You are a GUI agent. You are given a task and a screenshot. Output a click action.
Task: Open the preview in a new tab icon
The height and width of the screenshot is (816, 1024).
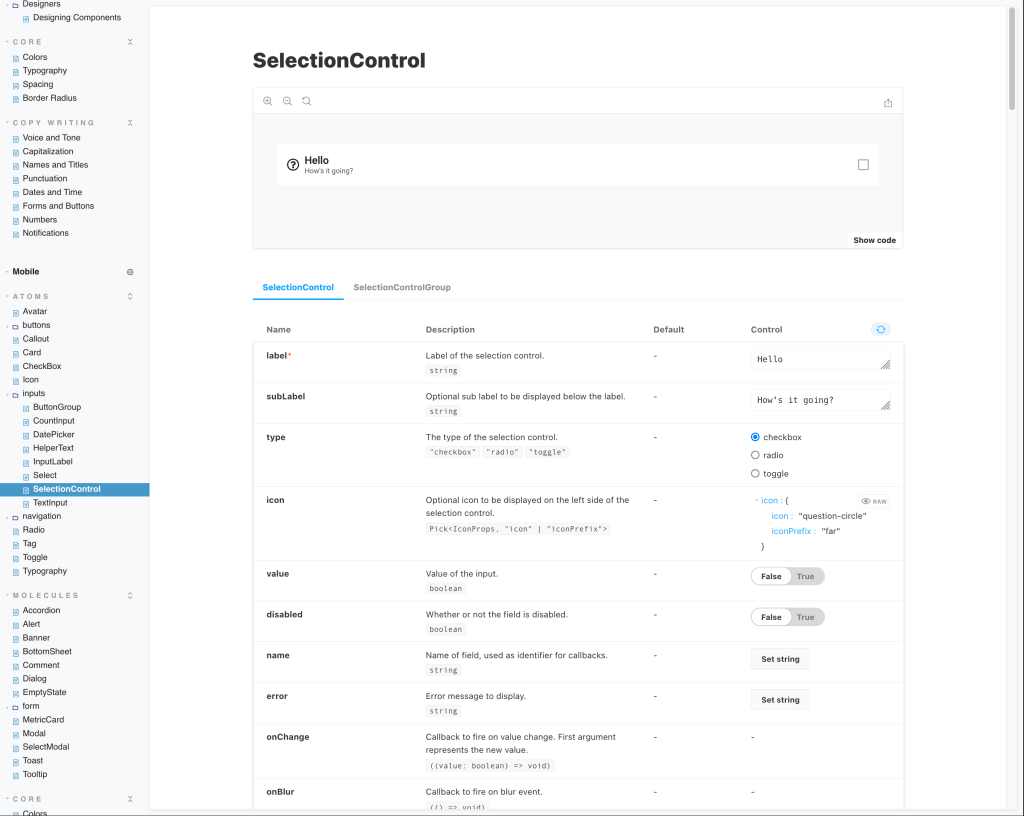click(x=888, y=102)
